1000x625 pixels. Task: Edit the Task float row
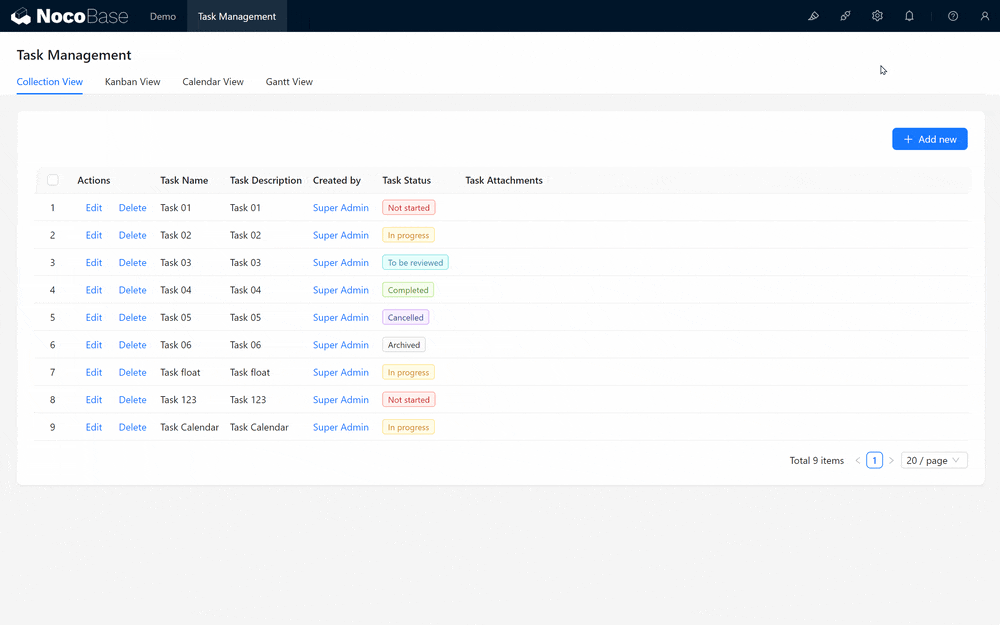[x=94, y=372]
